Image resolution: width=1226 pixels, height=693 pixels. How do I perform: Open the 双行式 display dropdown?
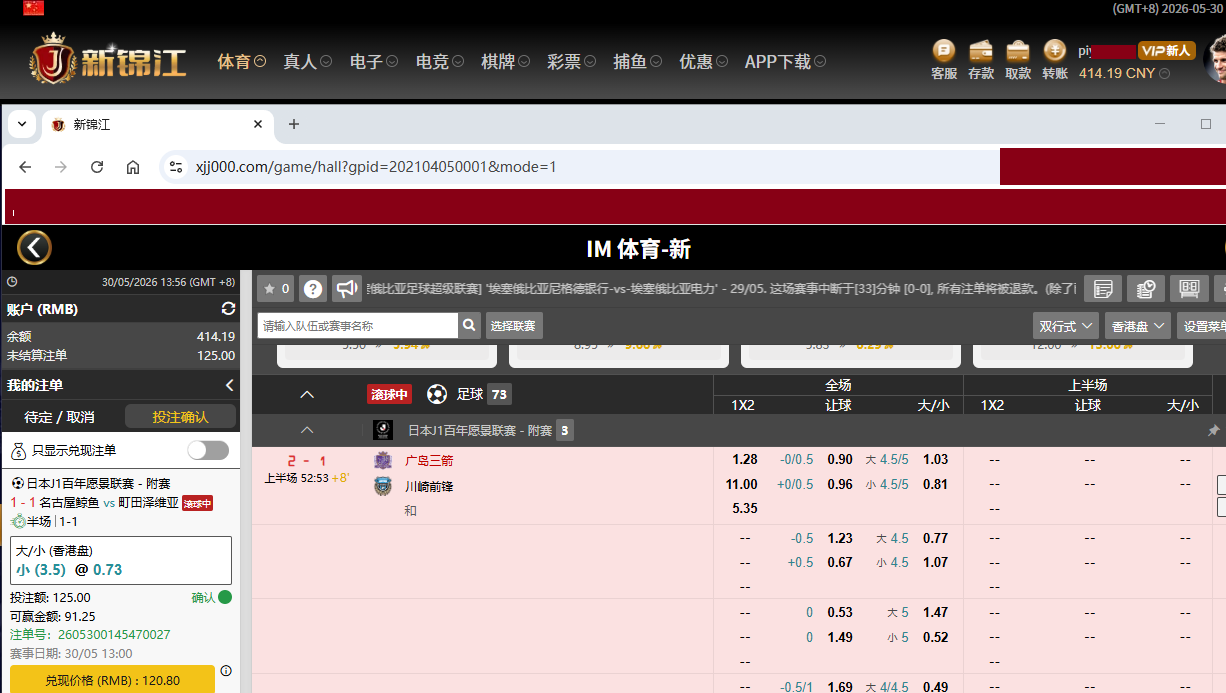(x=1065, y=325)
